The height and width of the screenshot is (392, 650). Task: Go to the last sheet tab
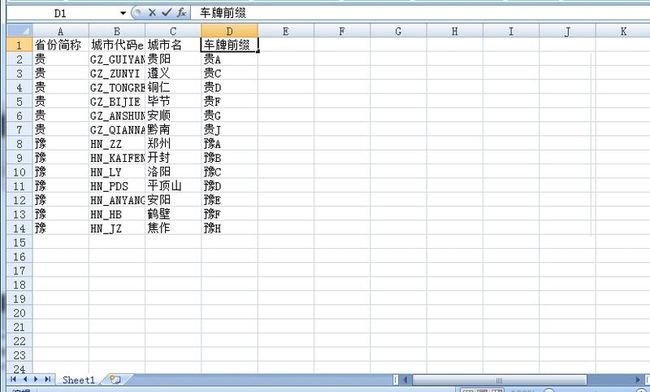(x=47, y=379)
